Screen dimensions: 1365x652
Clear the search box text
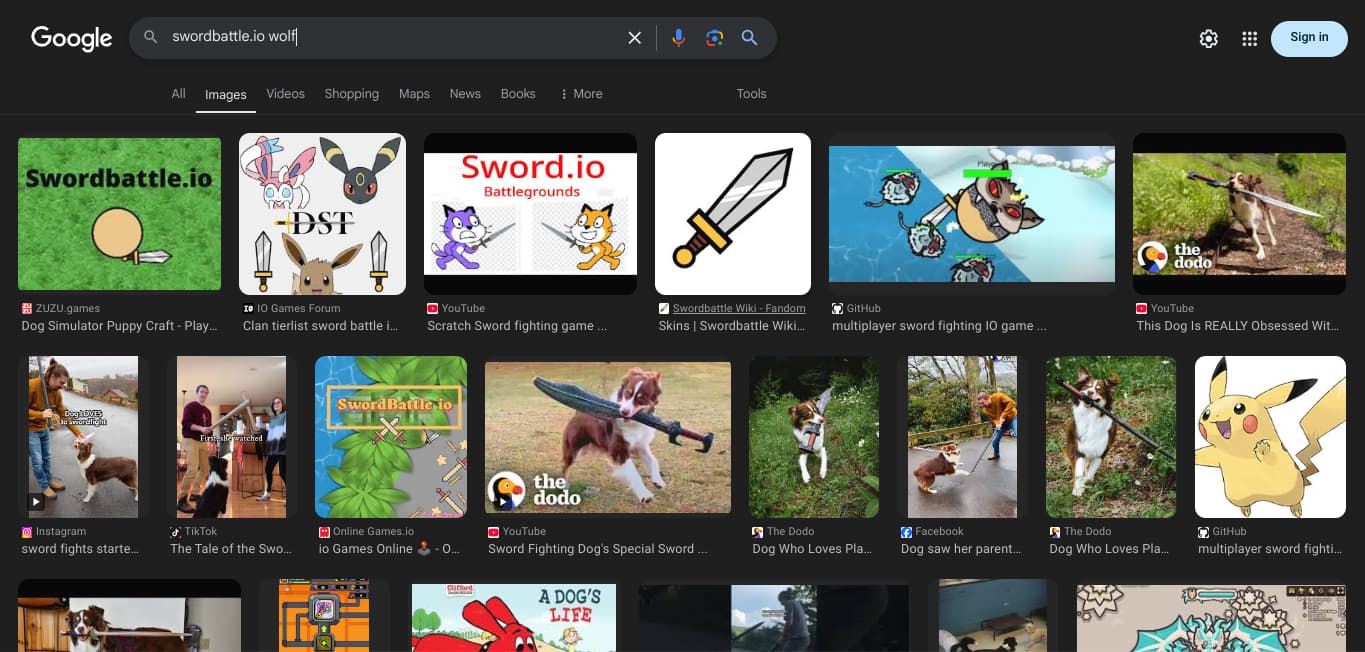point(634,38)
